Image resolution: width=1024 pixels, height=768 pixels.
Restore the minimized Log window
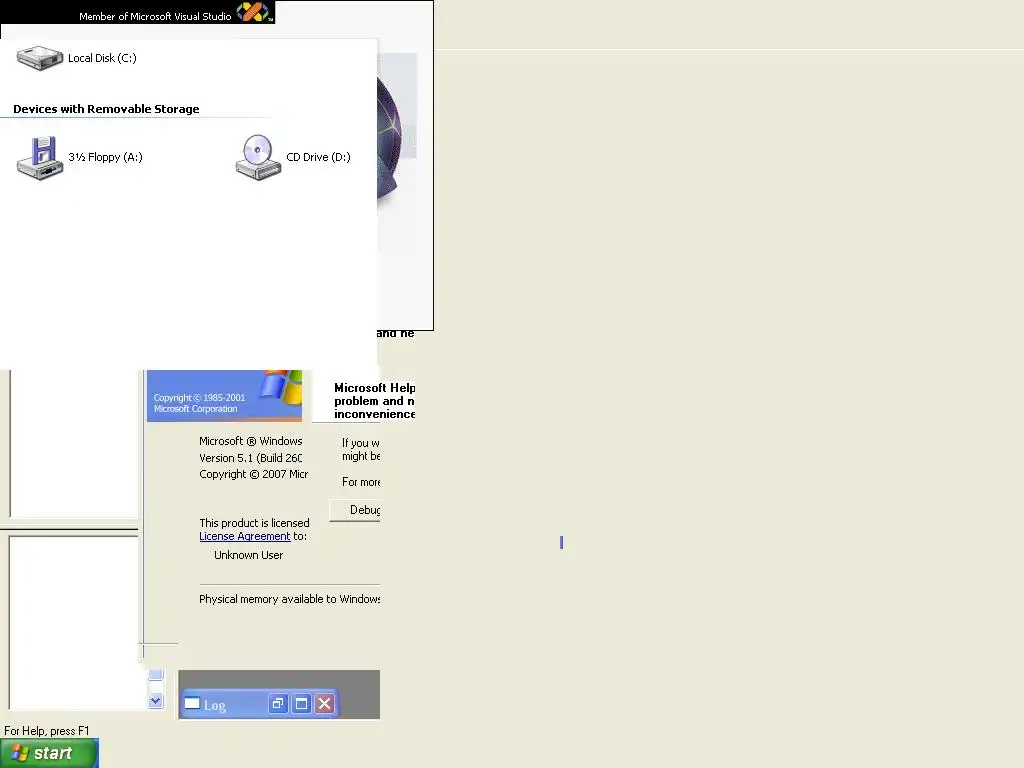(278, 703)
